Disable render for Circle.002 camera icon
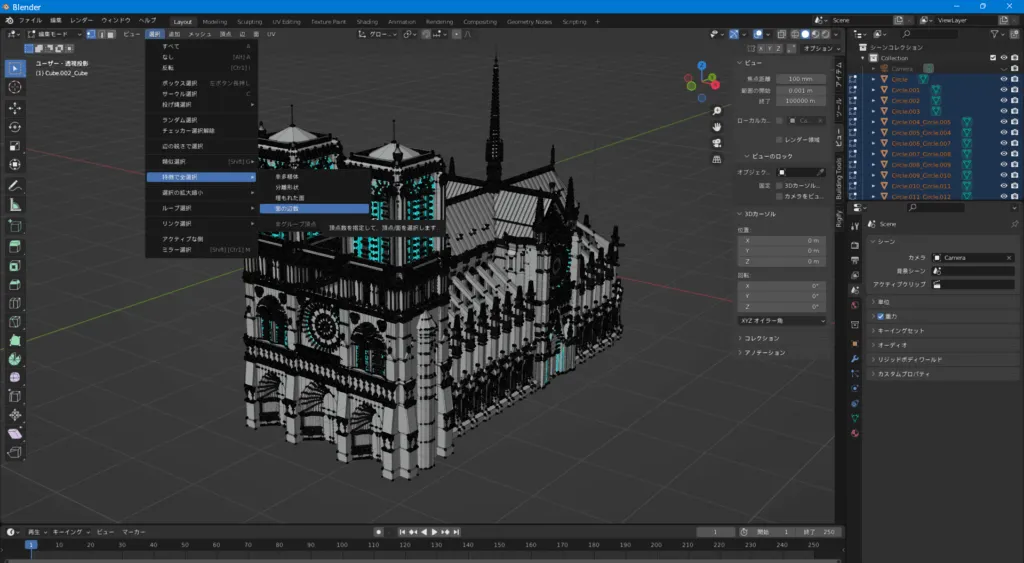 click(x=1014, y=101)
